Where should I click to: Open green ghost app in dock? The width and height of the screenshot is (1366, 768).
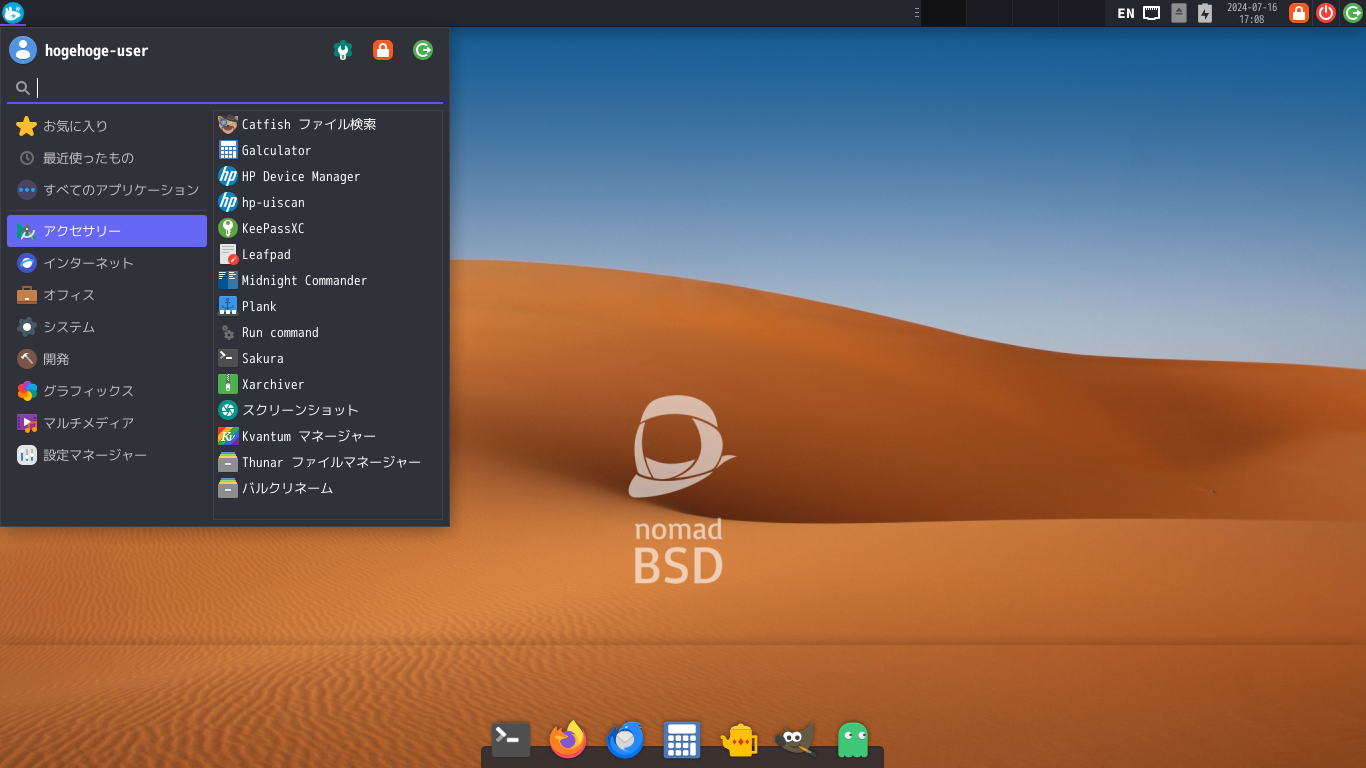[853, 739]
